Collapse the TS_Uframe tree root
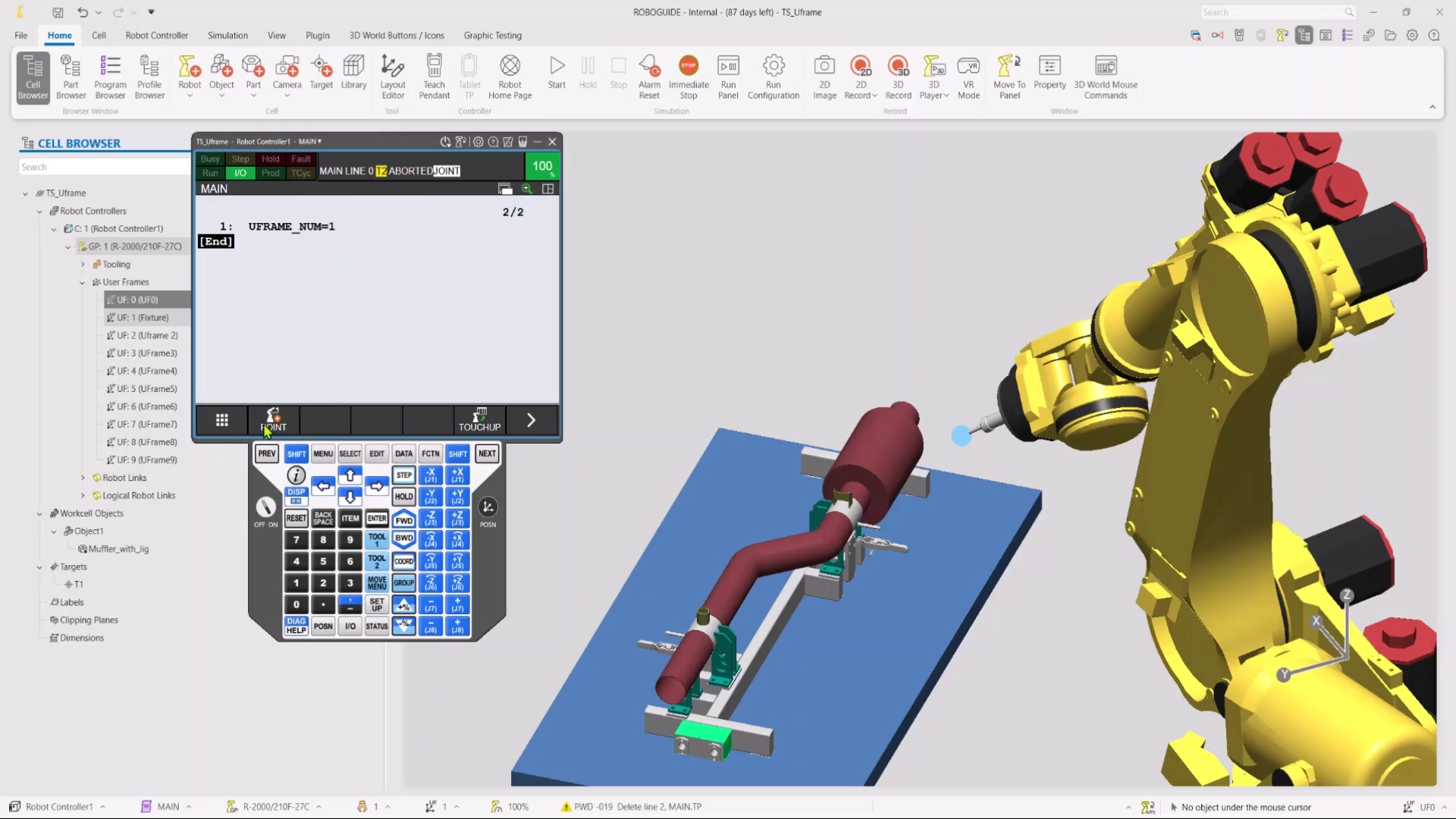Image resolution: width=1456 pixels, height=819 pixels. coord(26,193)
